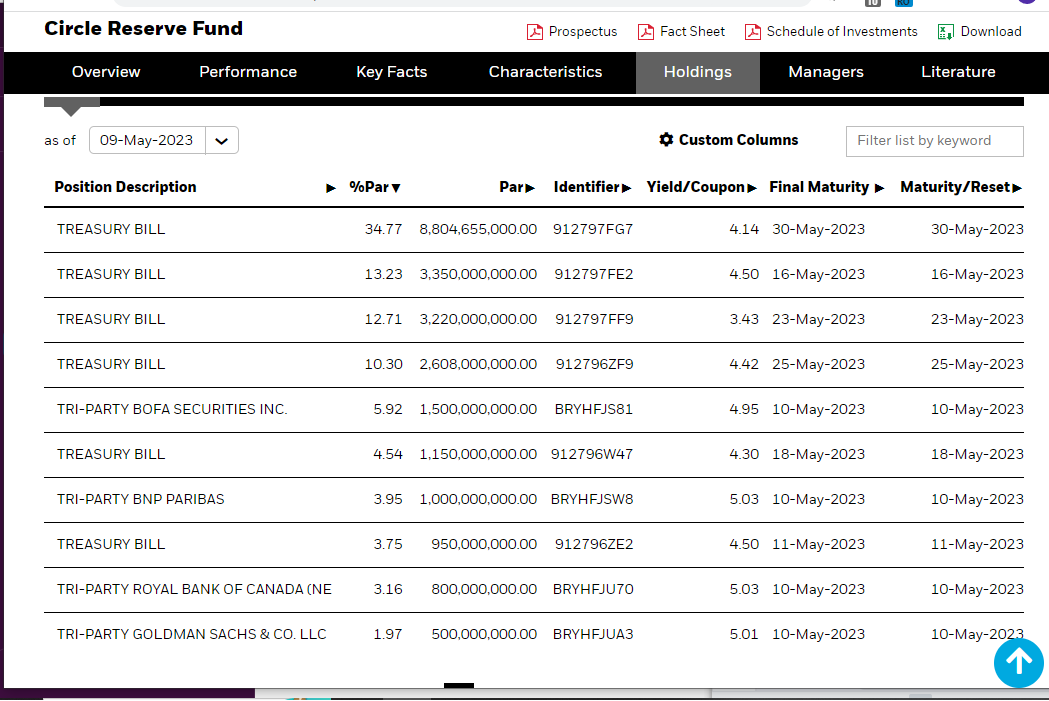Viewport: 1049px width, 701px height.
Task: Click final maturity 18-May-2023
Action: 818,454
